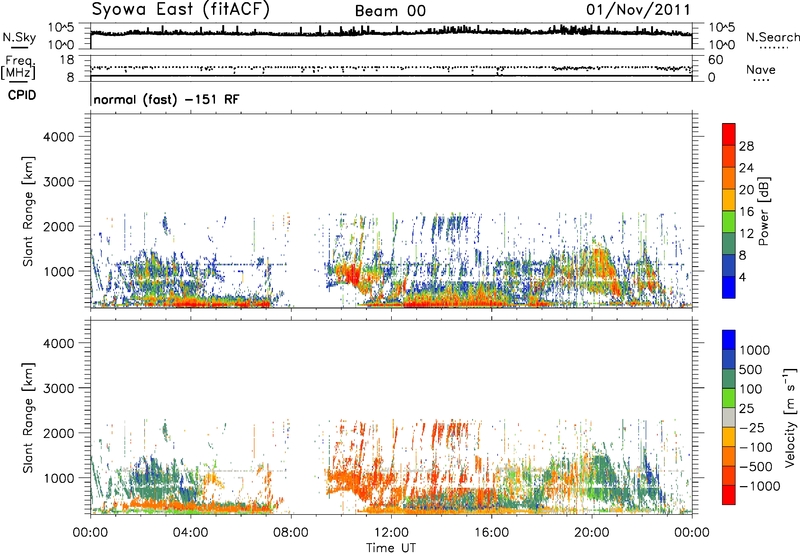Viewport: 800px width, 554px height.
Task: Select the 2000 km tick on velocity panel
Action: (x=59, y=433)
